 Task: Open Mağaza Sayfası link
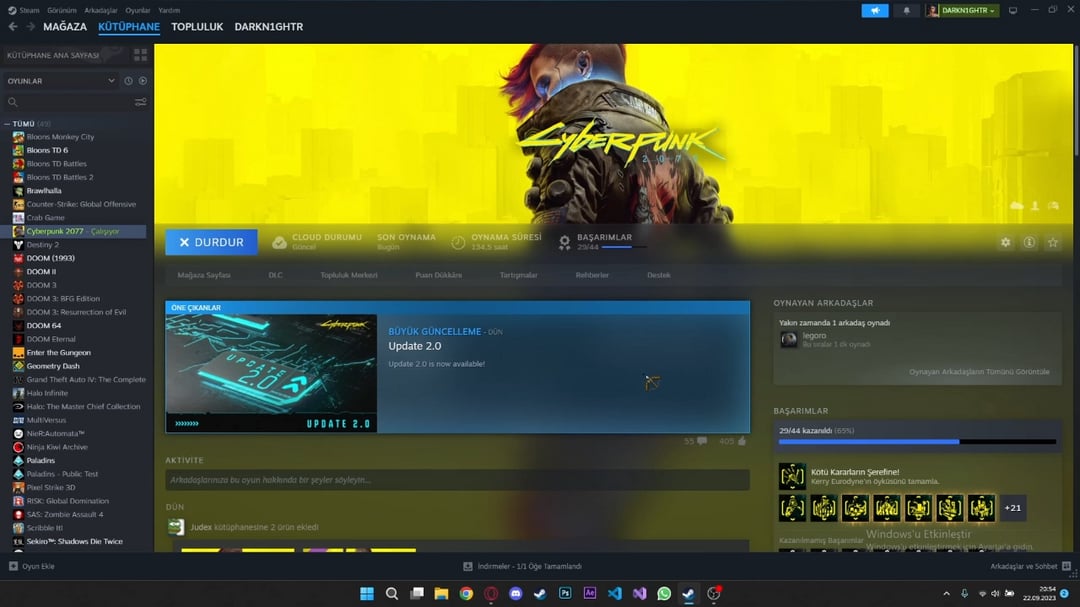[x=204, y=275]
